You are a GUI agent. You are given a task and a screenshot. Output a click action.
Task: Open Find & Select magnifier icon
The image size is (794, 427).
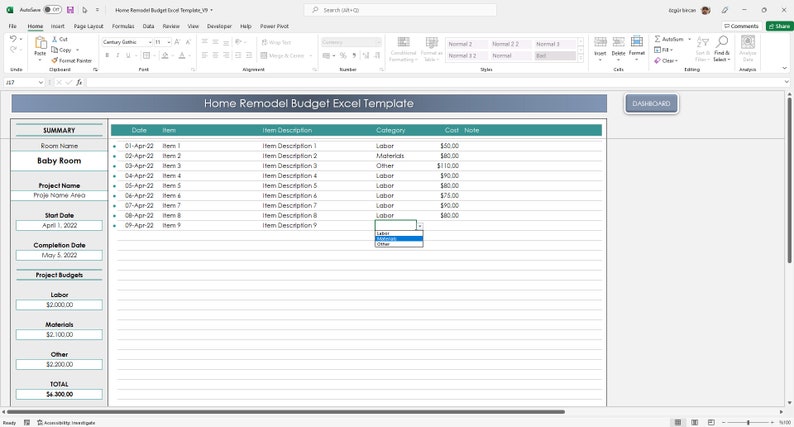point(722,42)
